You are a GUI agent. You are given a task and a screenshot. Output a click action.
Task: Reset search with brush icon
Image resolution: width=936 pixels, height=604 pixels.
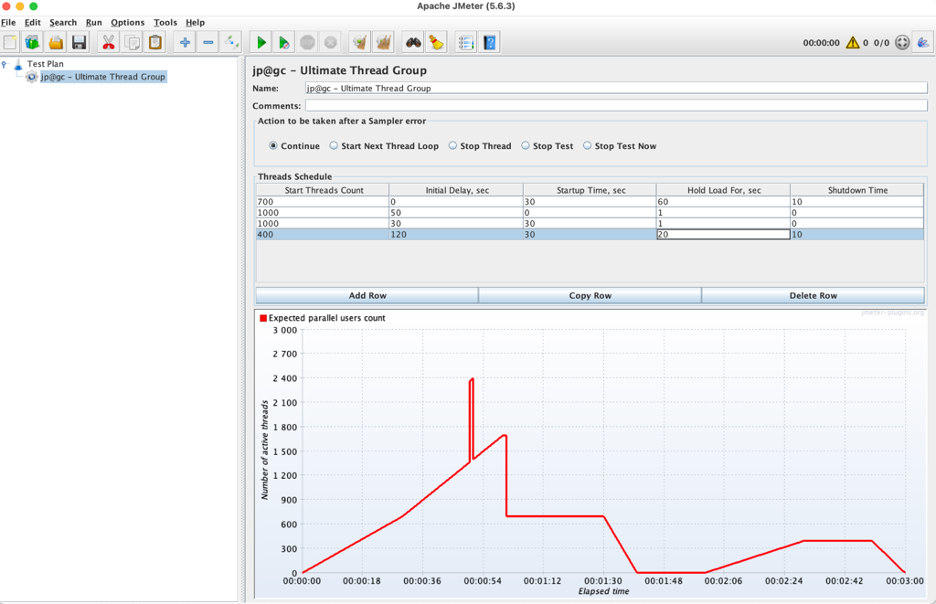click(x=436, y=42)
